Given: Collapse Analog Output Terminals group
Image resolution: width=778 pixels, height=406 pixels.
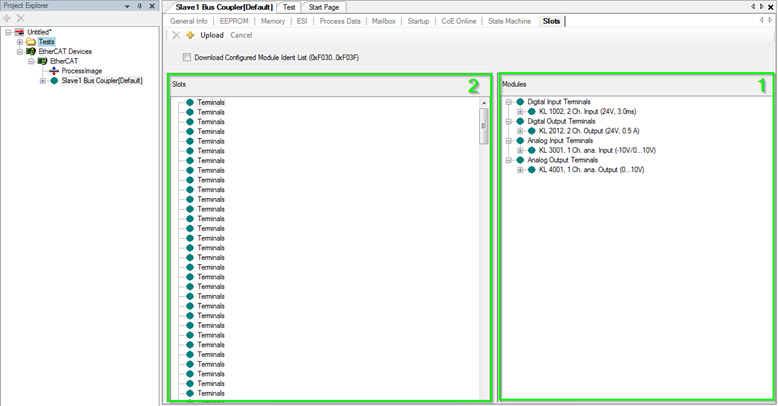Looking at the screenshot, I should coord(509,160).
